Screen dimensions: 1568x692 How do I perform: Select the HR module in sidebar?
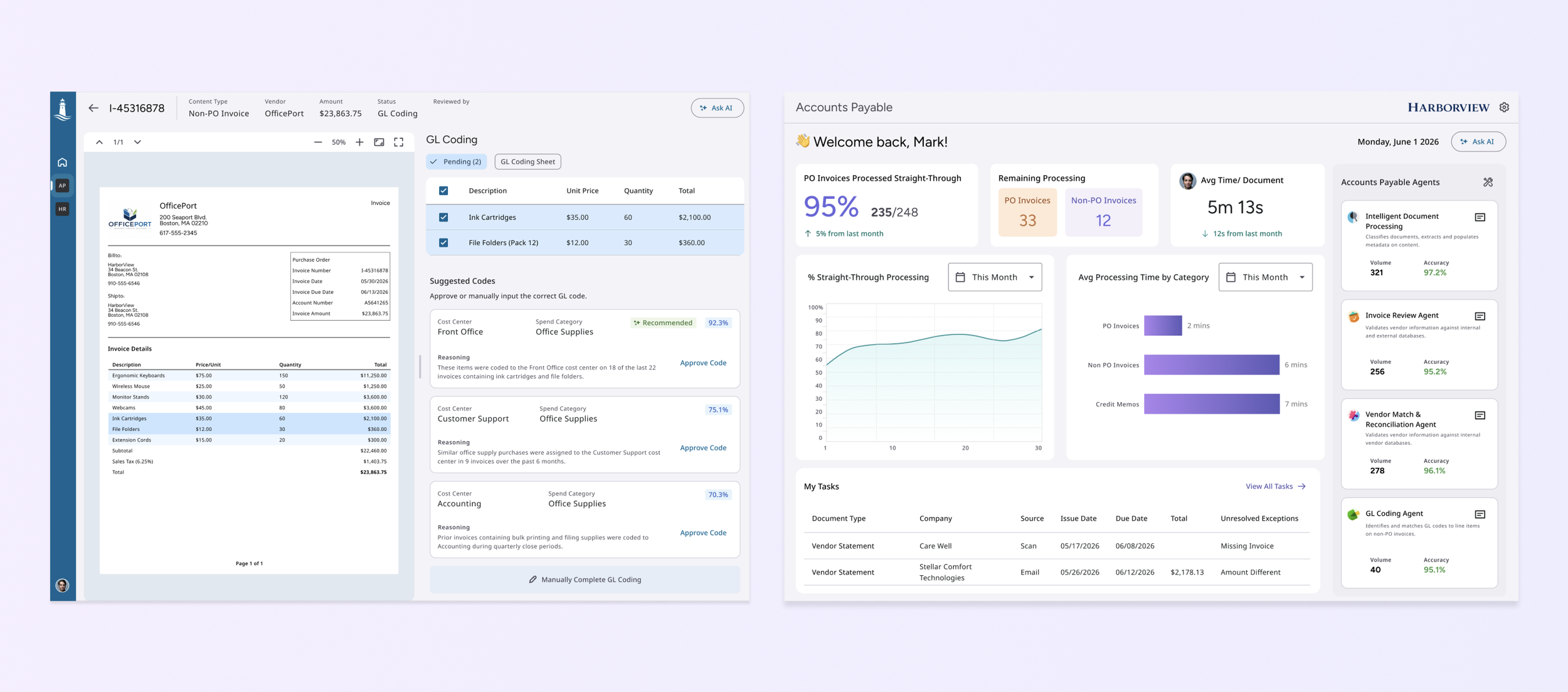(x=62, y=209)
